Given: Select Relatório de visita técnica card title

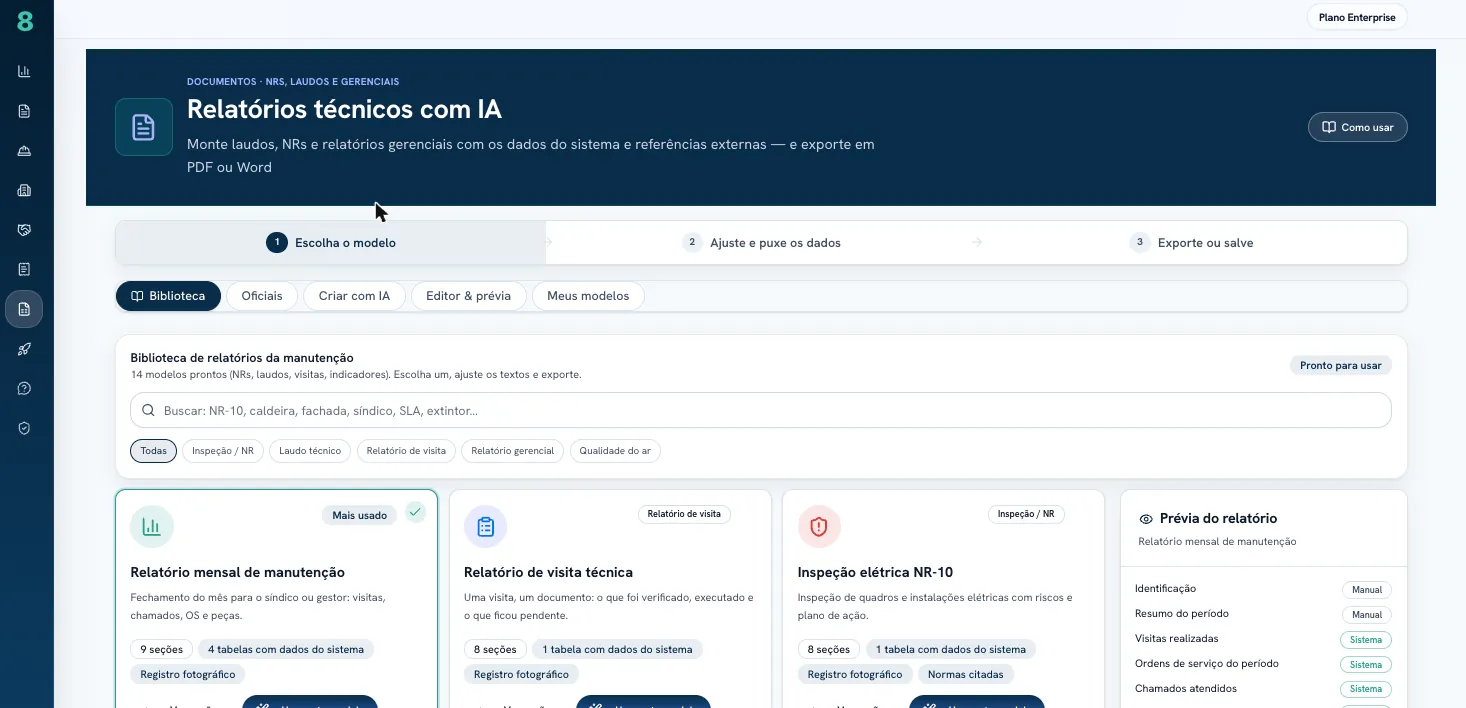Looking at the screenshot, I should (x=548, y=572).
